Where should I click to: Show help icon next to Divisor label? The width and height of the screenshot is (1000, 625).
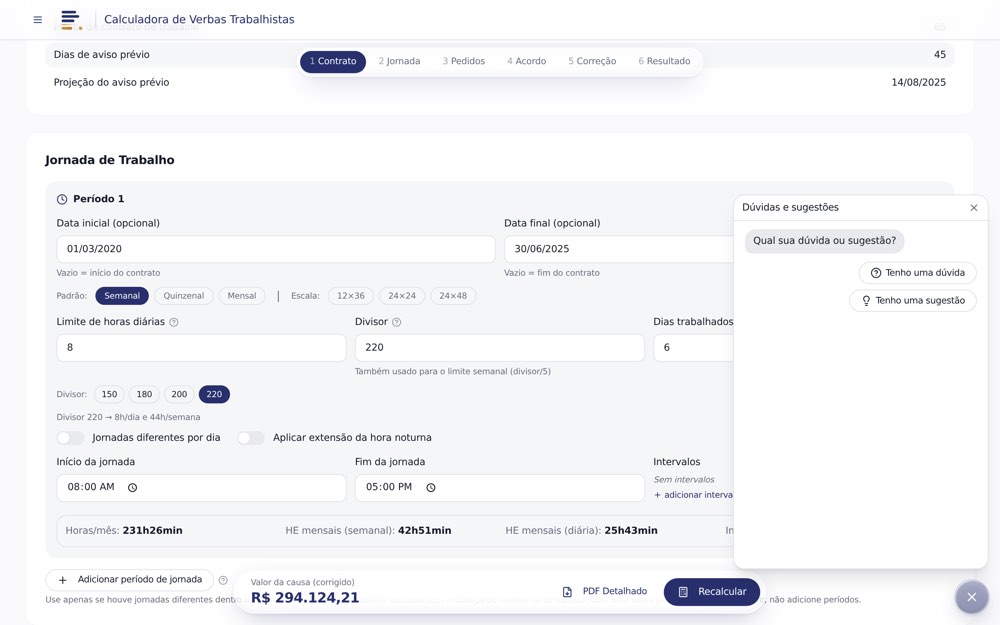point(396,322)
